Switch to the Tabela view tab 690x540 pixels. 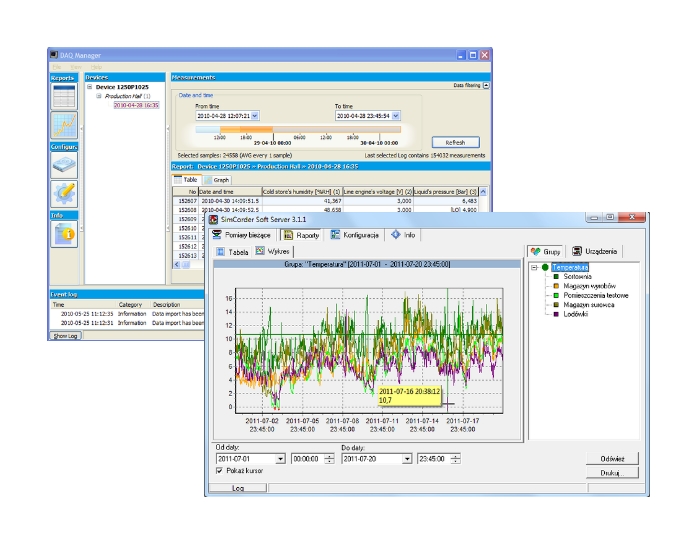(233, 252)
